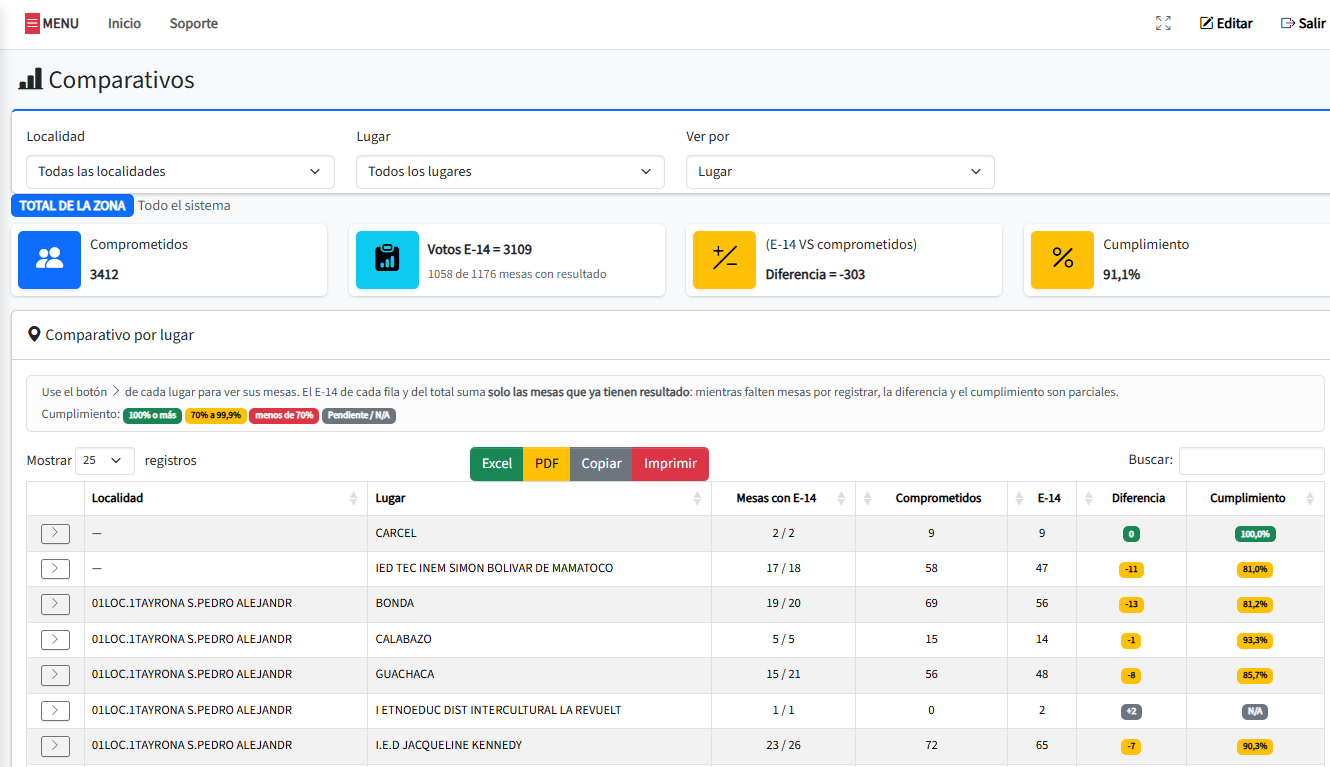Screen dimensions: 1330x767
Task: Click the red menos de 70% legend badge
Action: [284, 415]
